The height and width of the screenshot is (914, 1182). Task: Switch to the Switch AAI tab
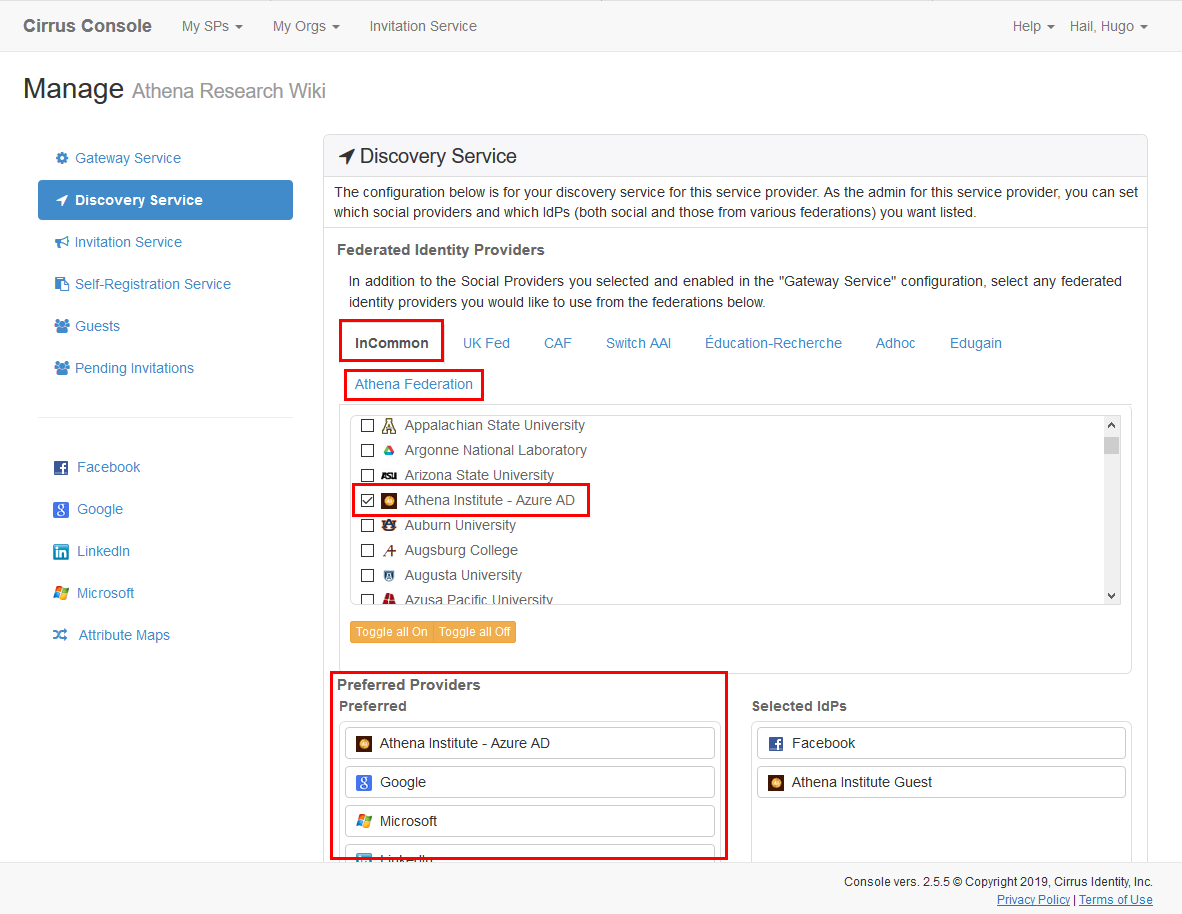638,343
